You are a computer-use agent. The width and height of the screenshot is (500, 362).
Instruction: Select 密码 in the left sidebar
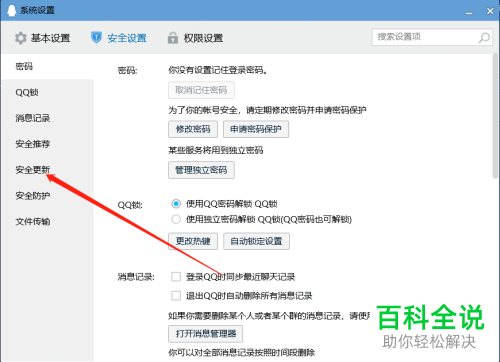pos(47,66)
